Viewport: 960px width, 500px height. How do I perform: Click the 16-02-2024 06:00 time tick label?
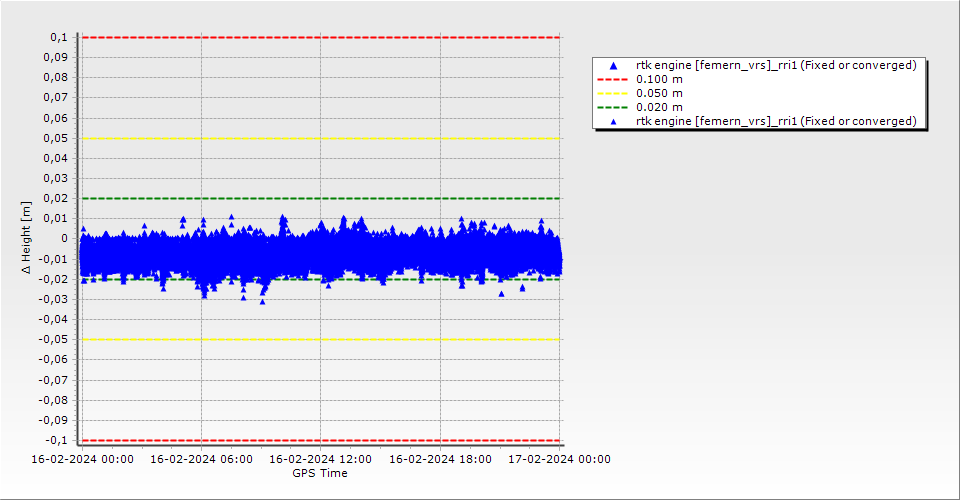(x=202, y=459)
